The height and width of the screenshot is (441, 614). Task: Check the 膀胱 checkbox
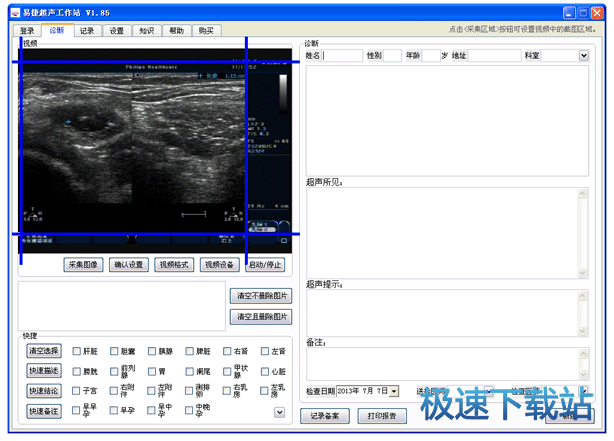click(x=77, y=371)
